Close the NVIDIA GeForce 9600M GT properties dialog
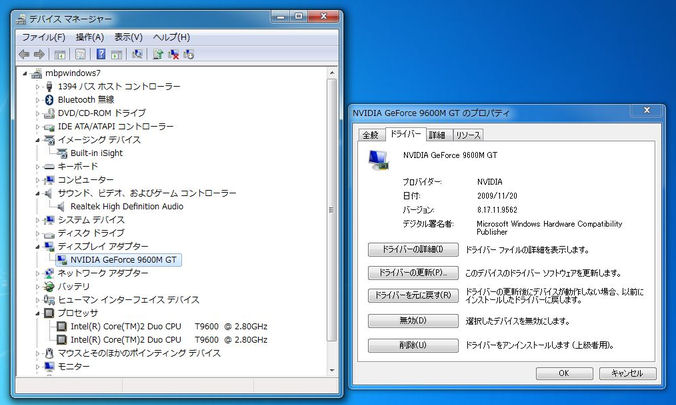This screenshot has width=676, height=405. (647, 110)
